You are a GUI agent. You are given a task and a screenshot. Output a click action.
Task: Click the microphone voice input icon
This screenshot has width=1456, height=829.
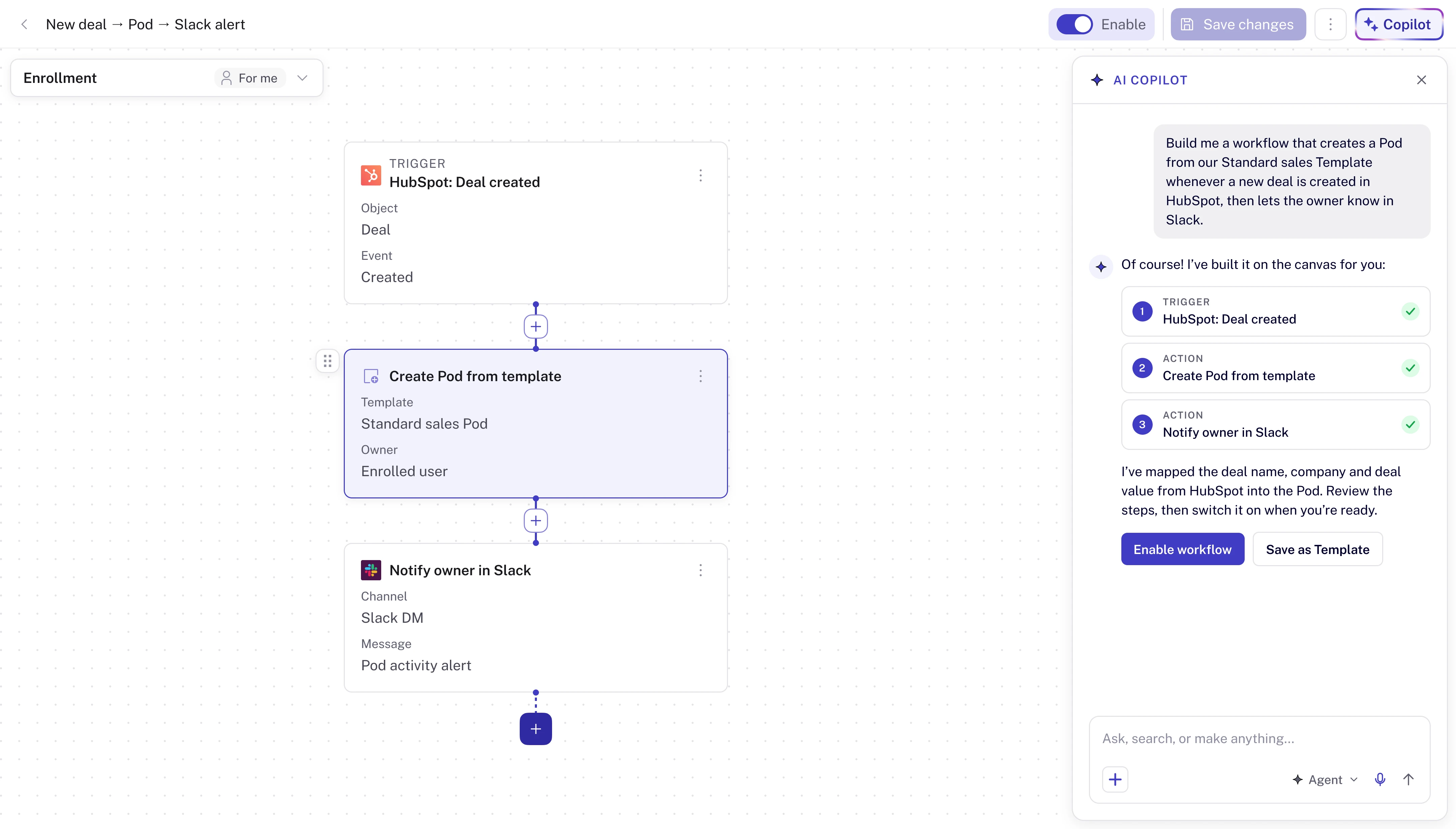coord(1380,780)
